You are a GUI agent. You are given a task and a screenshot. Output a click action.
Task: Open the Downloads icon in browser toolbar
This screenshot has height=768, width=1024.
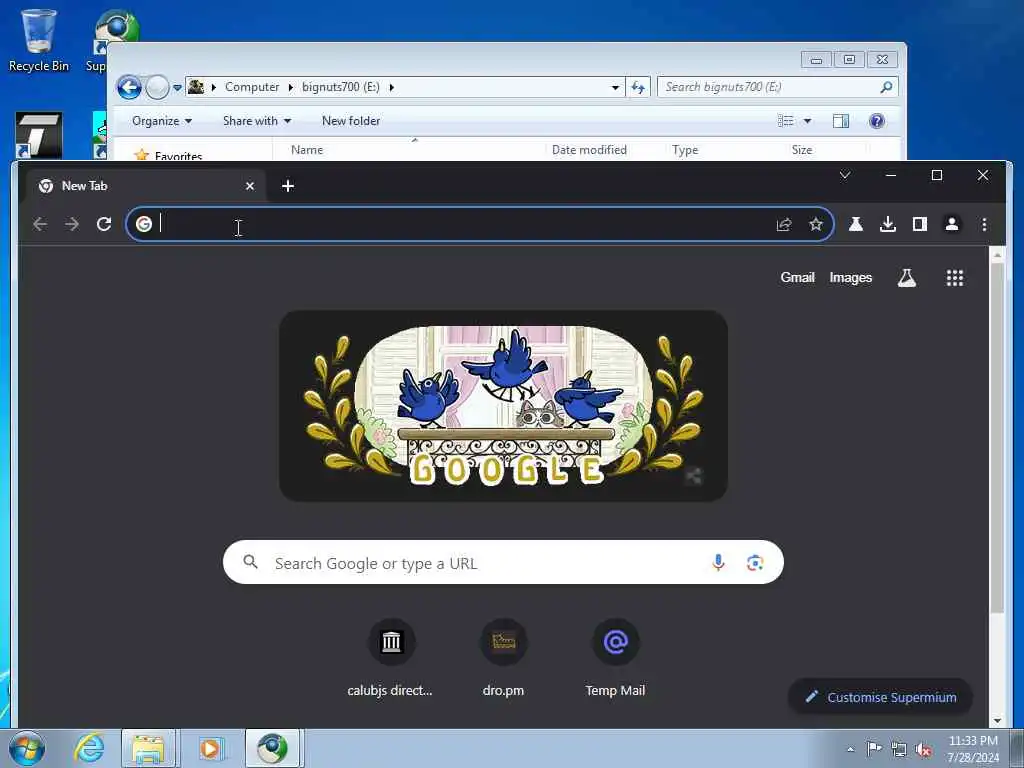888,225
